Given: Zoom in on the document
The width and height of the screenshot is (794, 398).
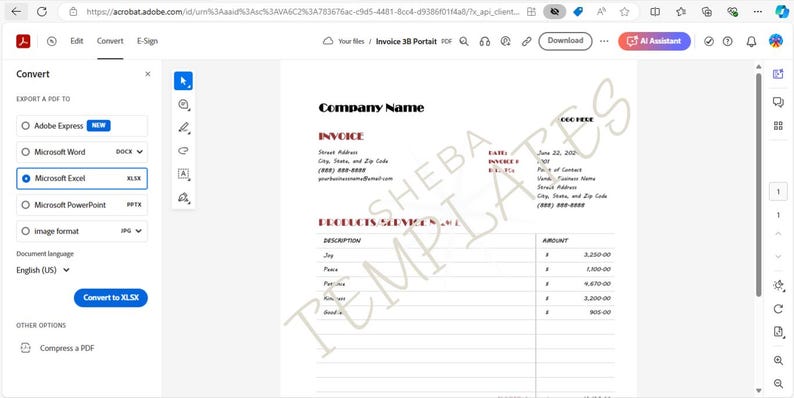Looking at the screenshot, I should pyautogui.click(x=778, y=361).
